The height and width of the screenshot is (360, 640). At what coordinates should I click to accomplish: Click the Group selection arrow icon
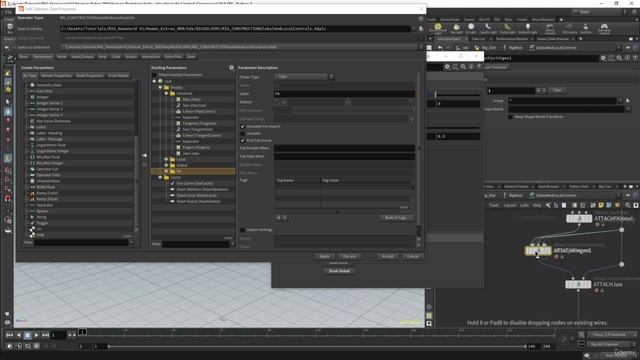point(628,100)
